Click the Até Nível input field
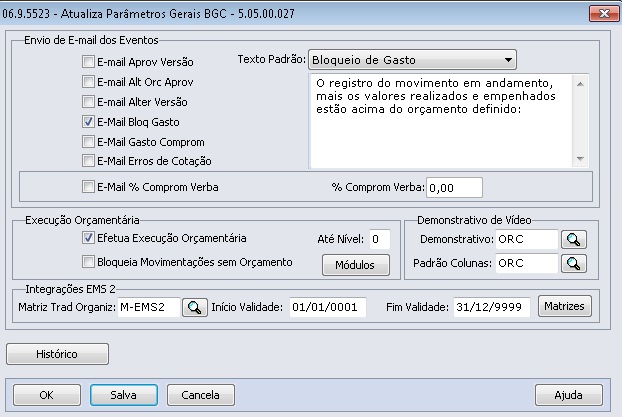This screenshot has height=417, width=622. pos(380,239)
